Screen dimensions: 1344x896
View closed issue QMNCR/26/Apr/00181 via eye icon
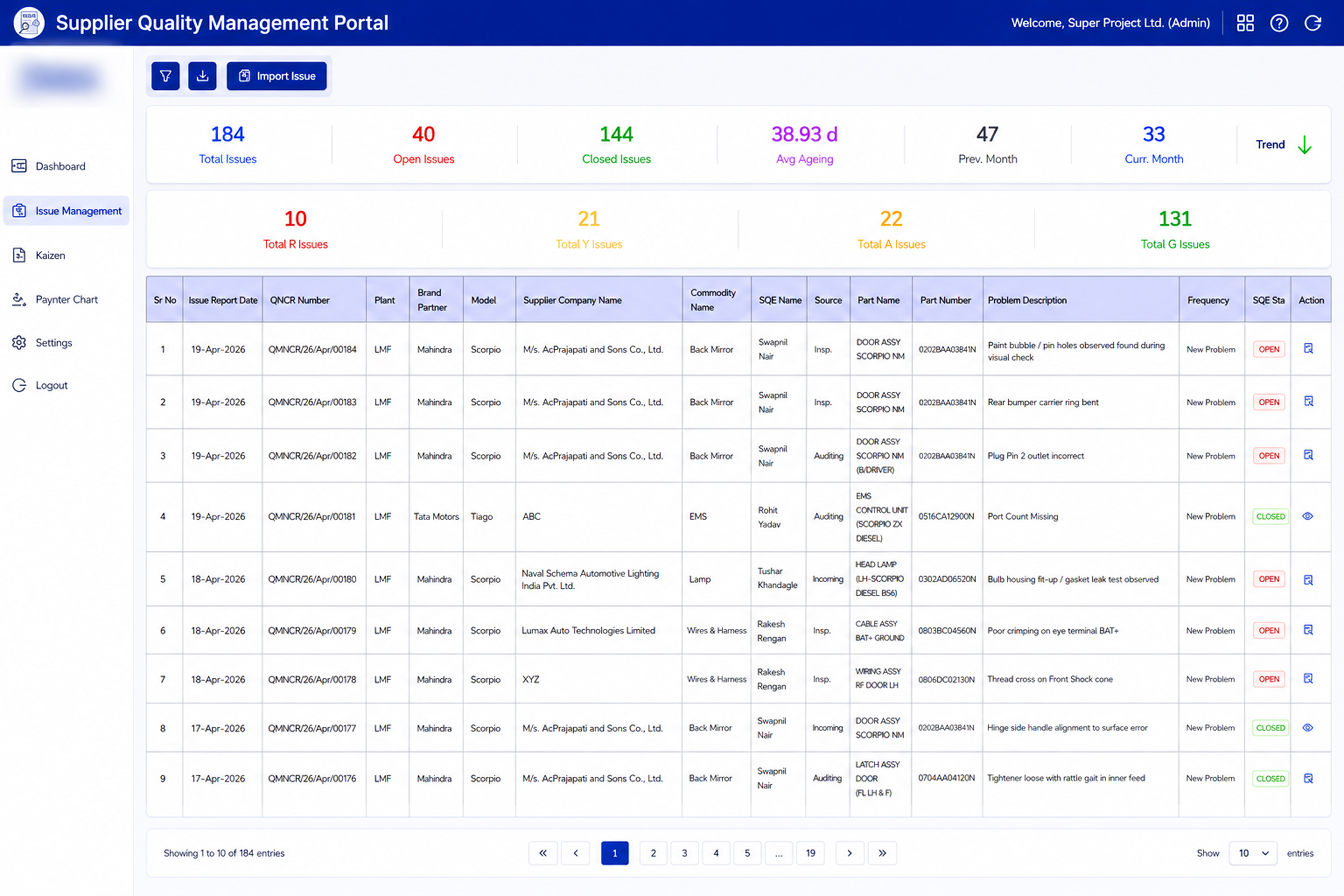point(1307,516)
